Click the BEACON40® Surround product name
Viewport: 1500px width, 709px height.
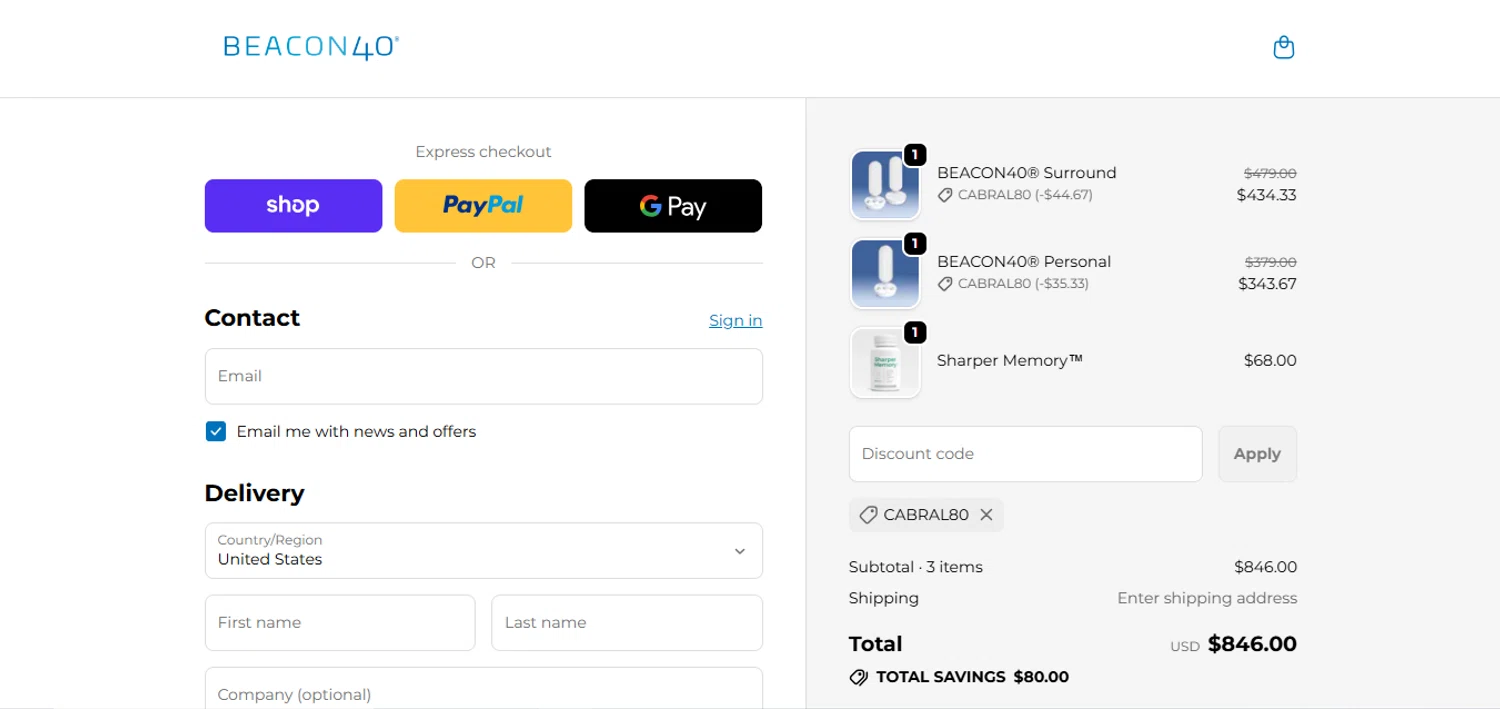pyautogui.click(x=1026, y=173)
